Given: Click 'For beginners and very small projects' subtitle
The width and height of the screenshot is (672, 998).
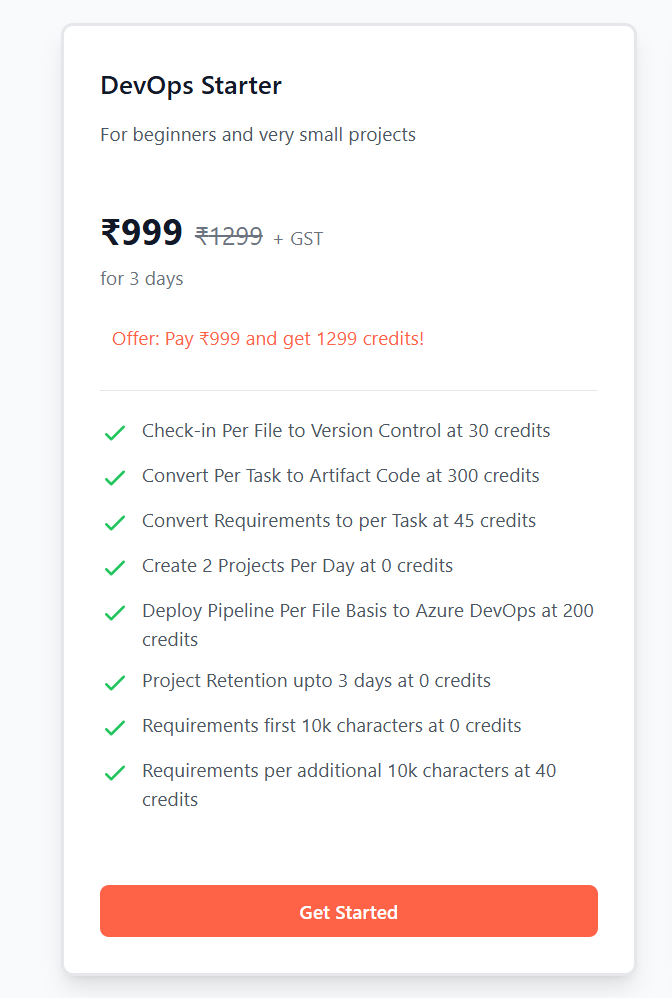Looking at the screenshot, I should (x=258, y=135).
